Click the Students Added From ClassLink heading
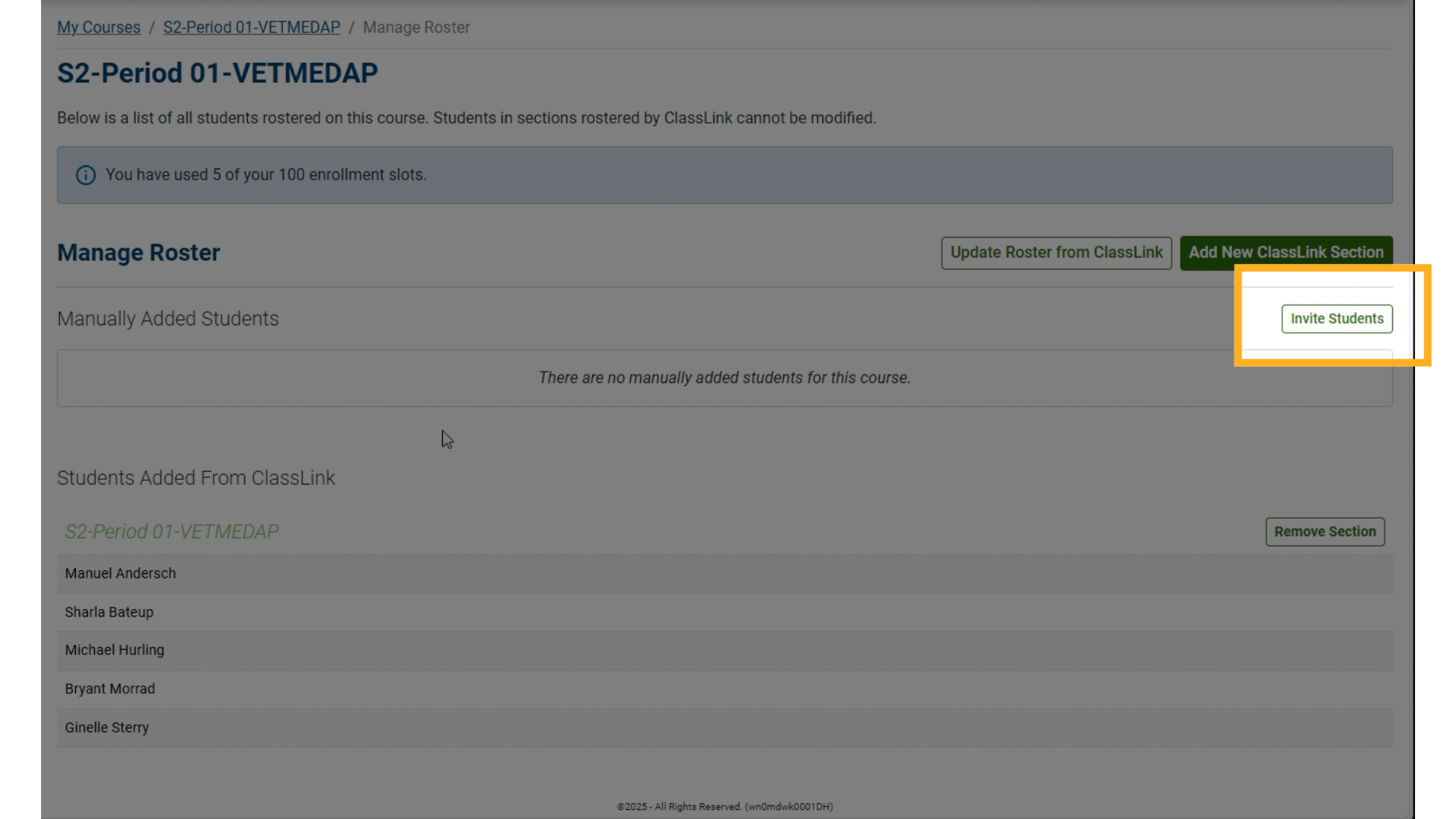Viewport: 1456px width, 819px height. (196, 478)
